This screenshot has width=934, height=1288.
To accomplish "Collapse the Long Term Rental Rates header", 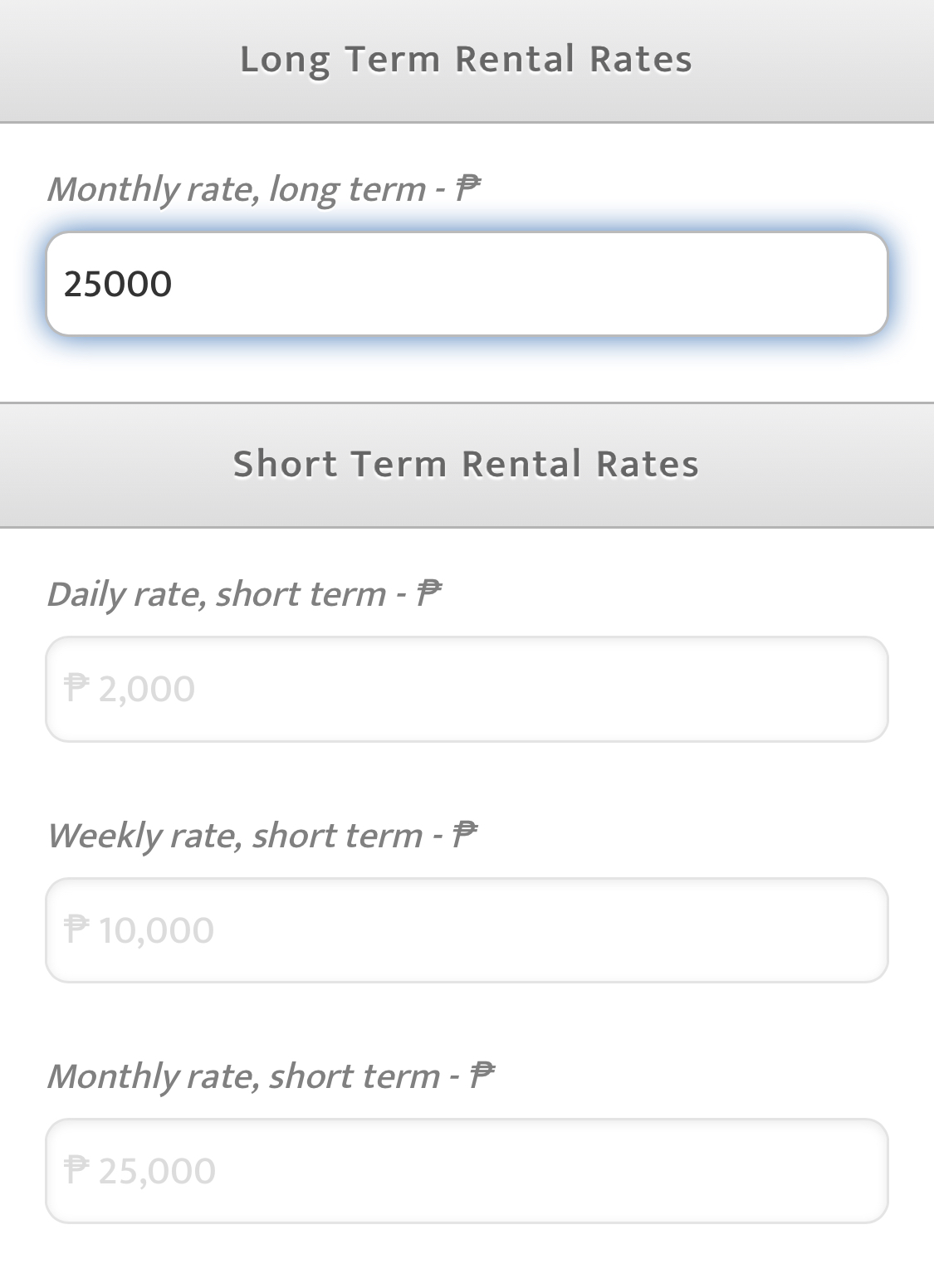I will pos(467,60).
